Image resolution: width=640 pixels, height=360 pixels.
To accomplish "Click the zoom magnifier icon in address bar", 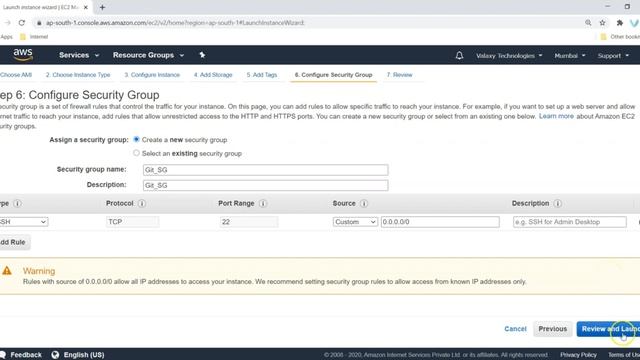I will pyautogui.click(x=588, y=23).
